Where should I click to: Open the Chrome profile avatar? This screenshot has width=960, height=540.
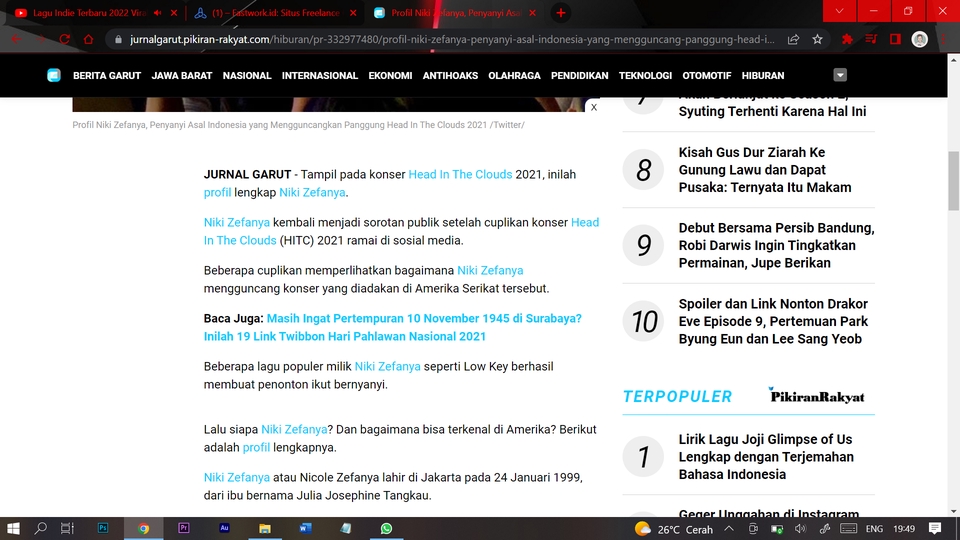click(920, 39)
